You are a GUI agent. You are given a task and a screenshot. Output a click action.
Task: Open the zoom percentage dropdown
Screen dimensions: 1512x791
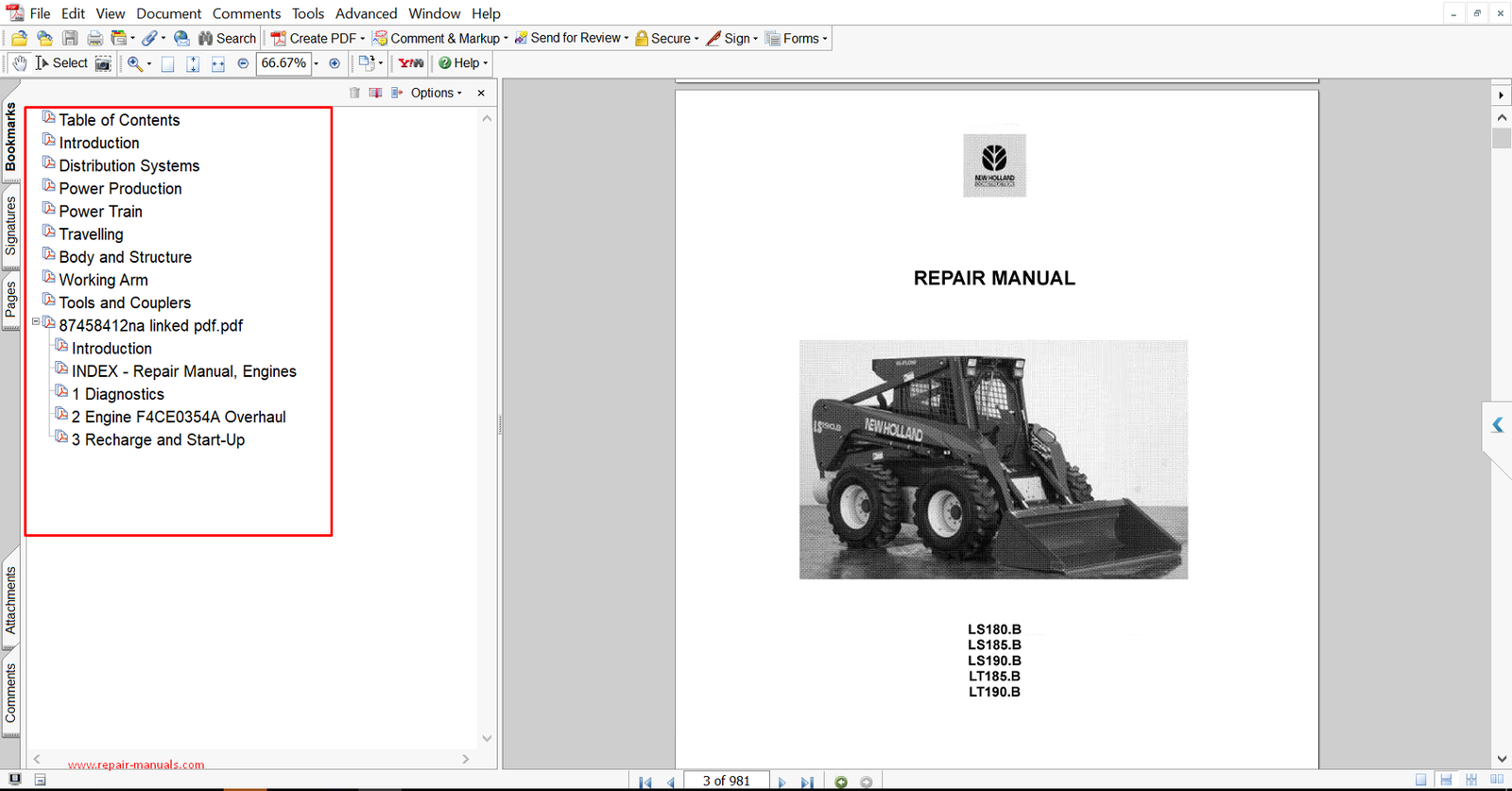316,63
